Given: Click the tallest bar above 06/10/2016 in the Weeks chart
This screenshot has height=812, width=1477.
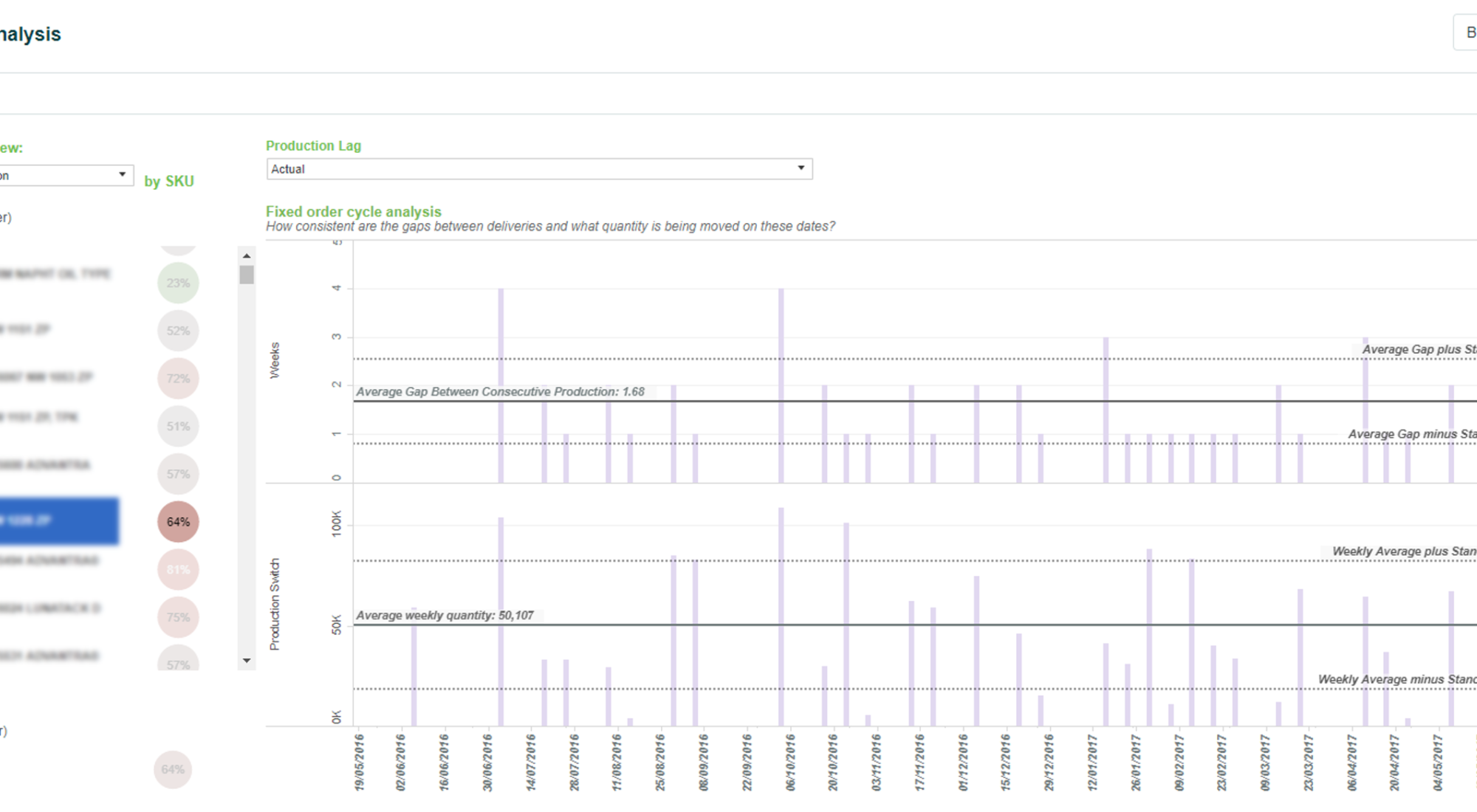Looking at the screenshot, I should (x=781, y=380).
